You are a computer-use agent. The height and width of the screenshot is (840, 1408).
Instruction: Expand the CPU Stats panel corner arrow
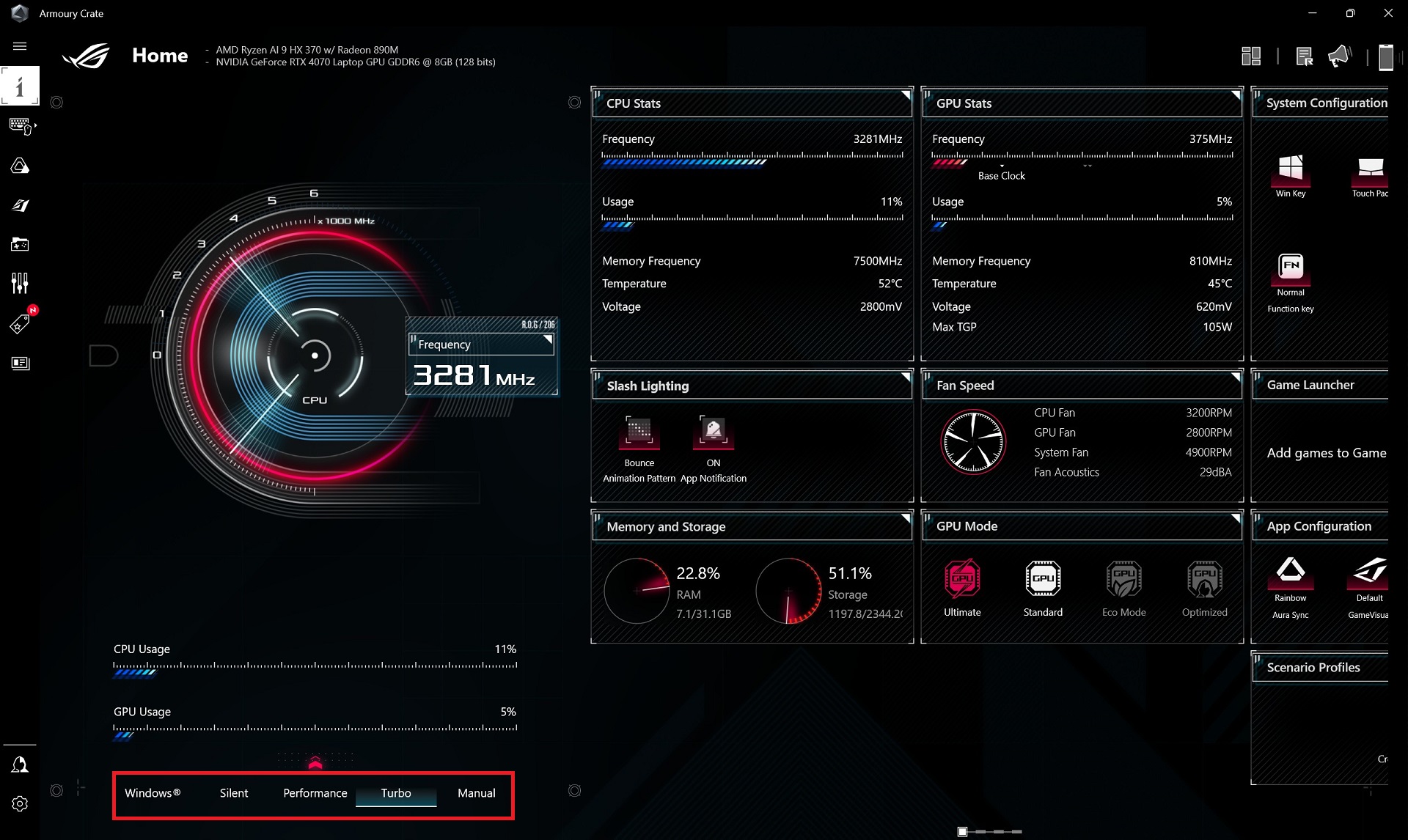[906, 95]
